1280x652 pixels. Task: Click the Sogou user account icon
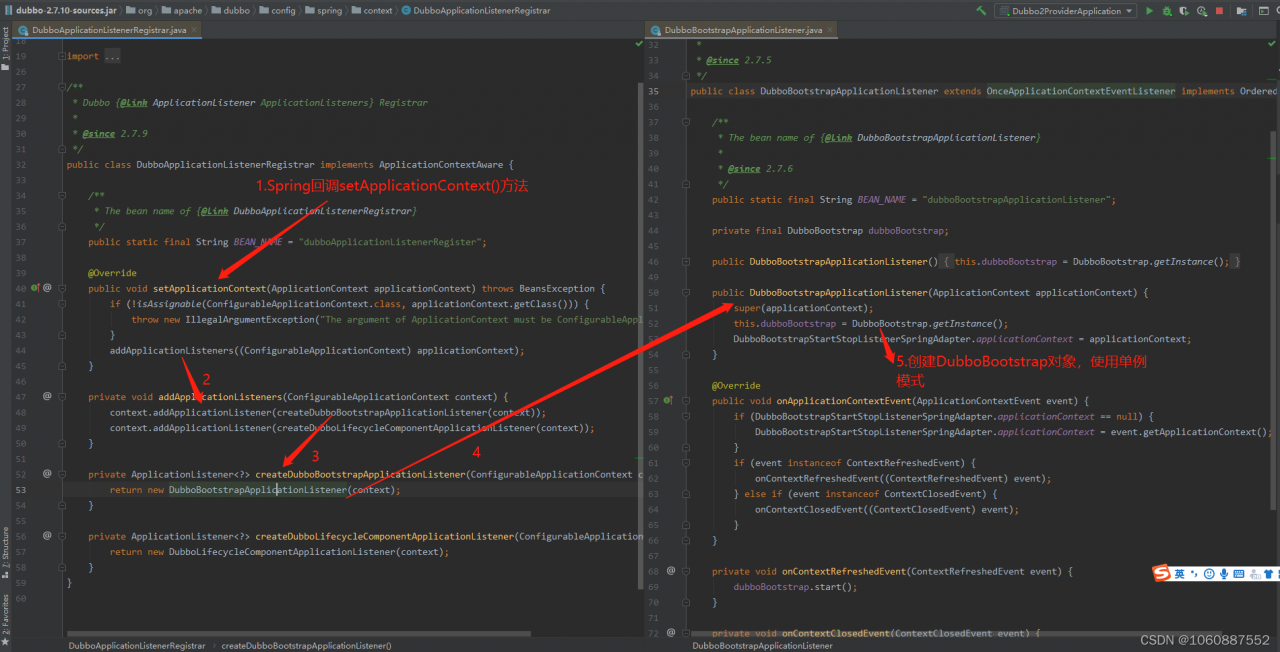pos(1255,573)
